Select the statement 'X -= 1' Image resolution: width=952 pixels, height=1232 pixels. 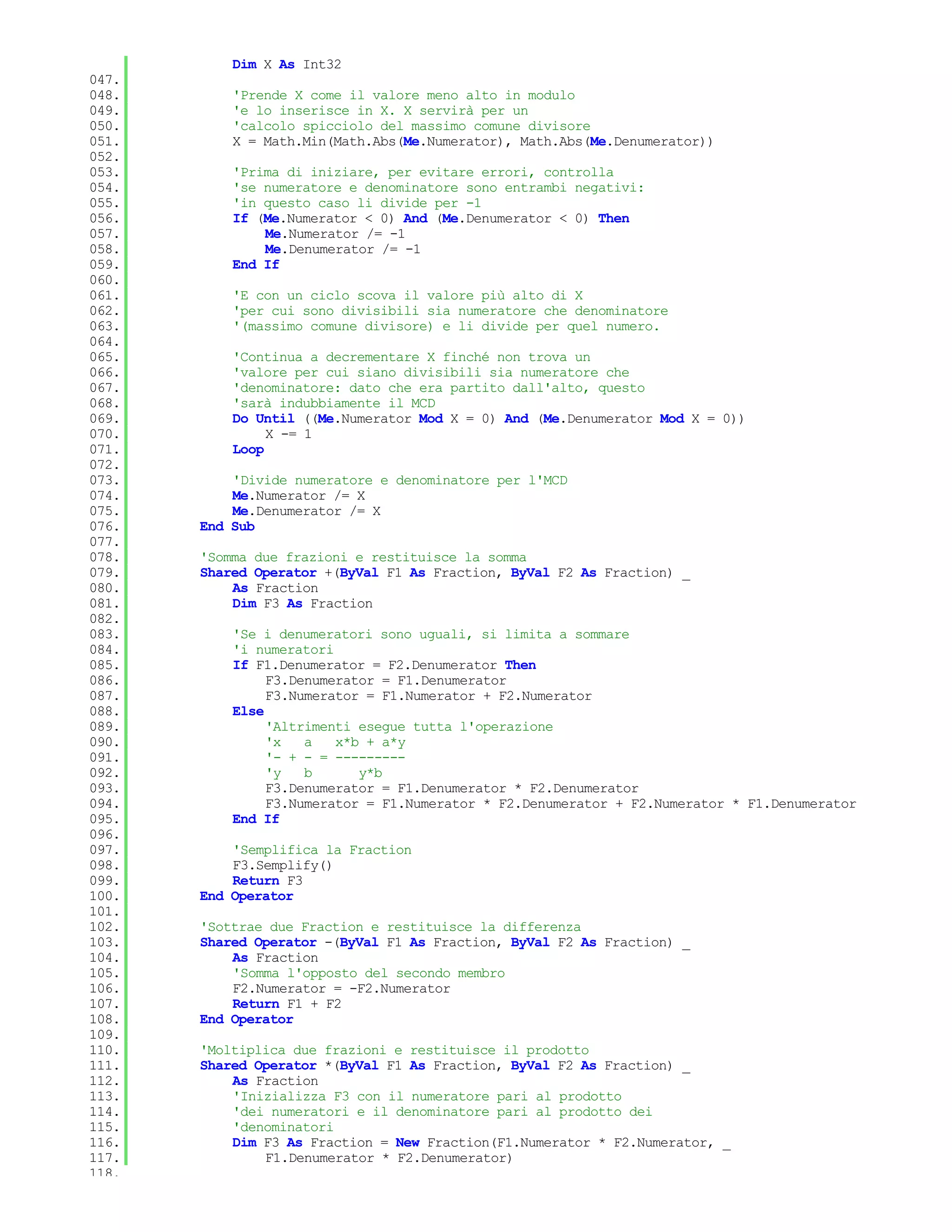tap(288, 434)
